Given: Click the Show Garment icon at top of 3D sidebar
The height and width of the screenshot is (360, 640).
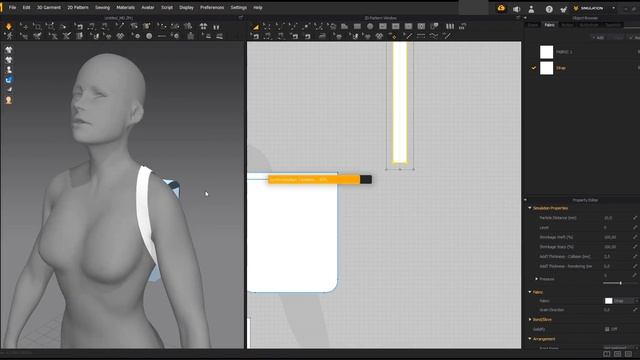Looking at the screenshot, I should 9,50.
